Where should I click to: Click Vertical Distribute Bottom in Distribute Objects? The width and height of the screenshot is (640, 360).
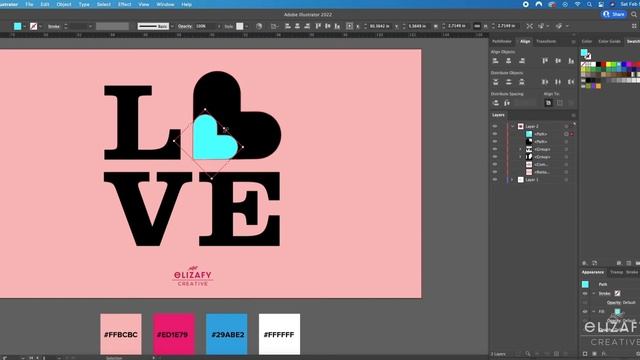[x=522, y=82]
